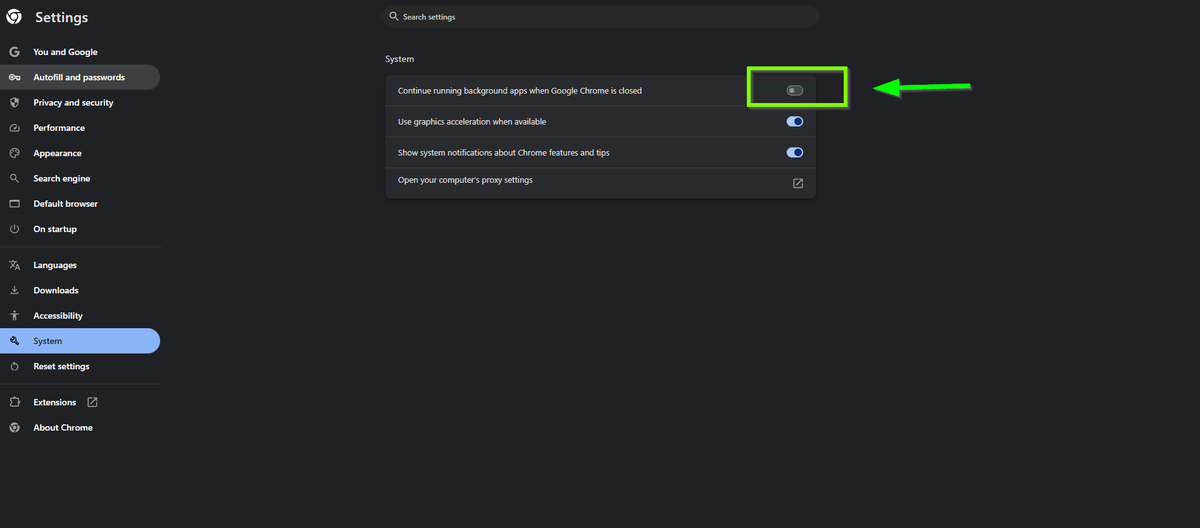Click the palette icon for Appearance
This screenshot has width=1200, height=528.
14,153
